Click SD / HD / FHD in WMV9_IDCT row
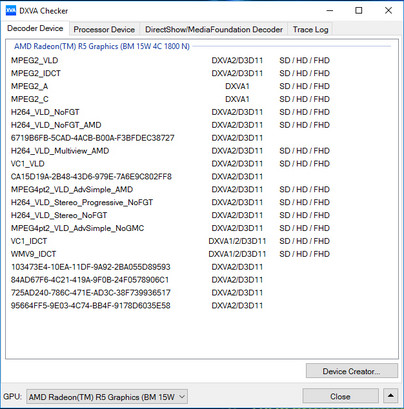 tap(304, 254)
